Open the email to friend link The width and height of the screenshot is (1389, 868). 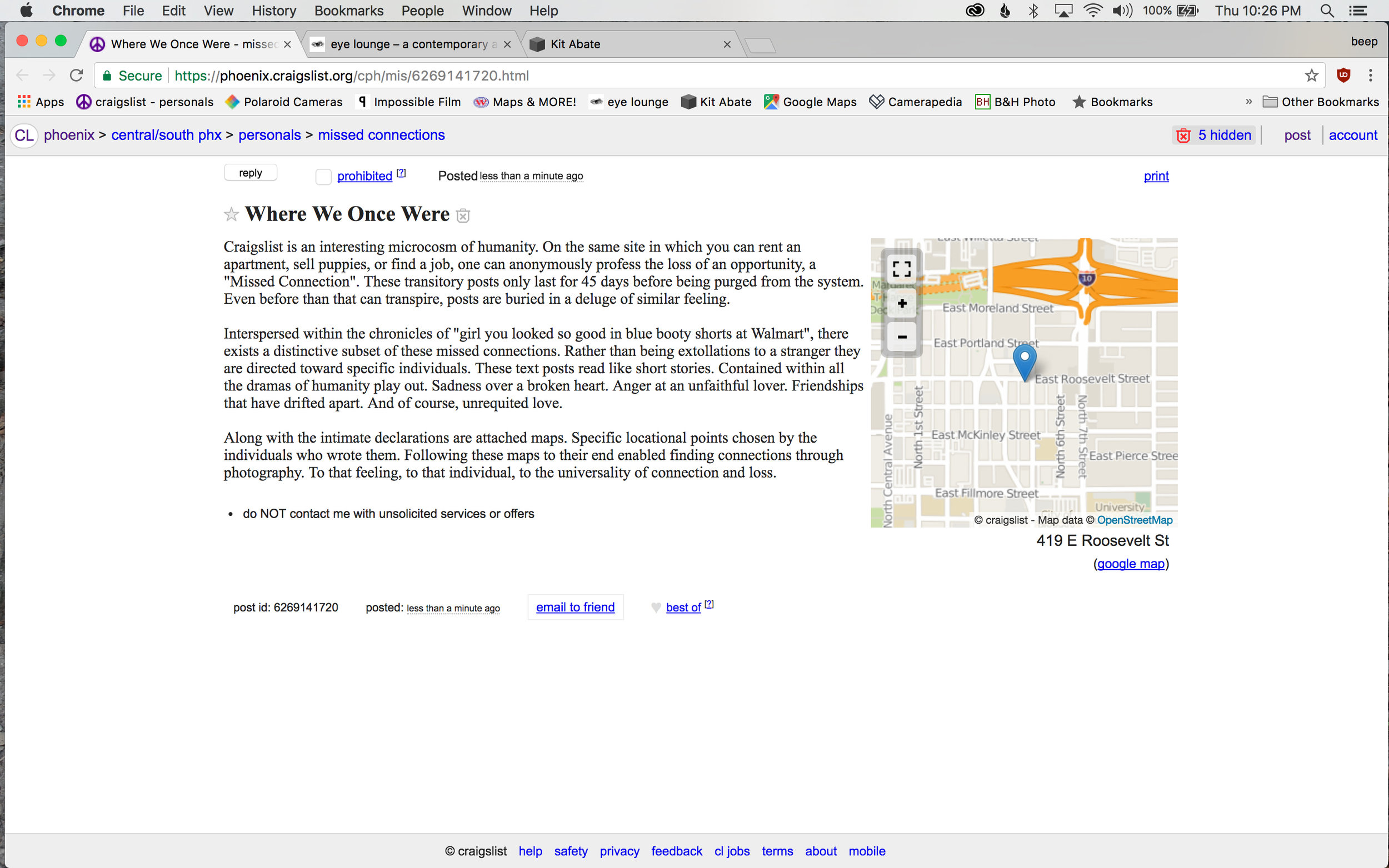575,608
